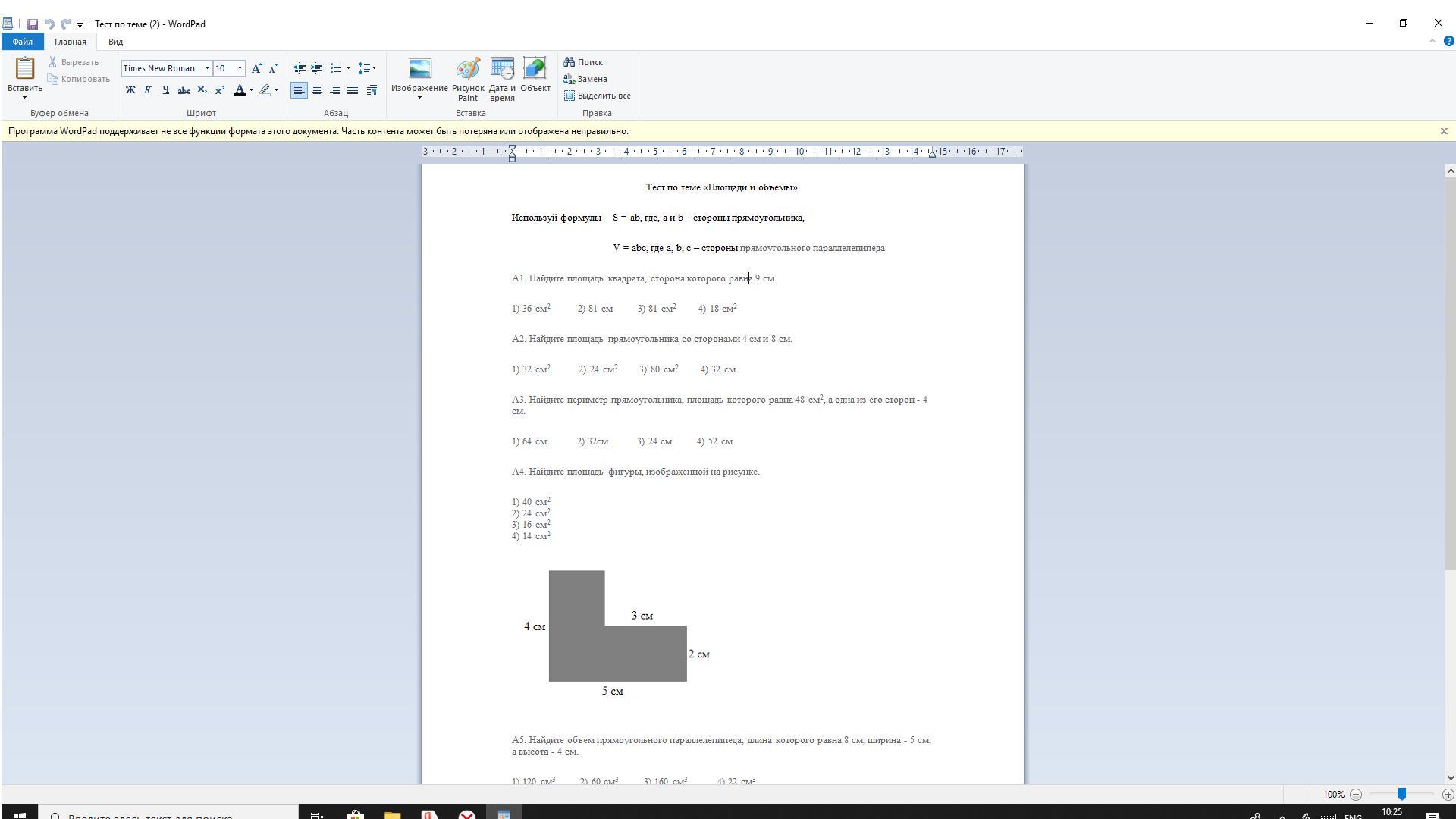
Task: Open the font size dropdown
Action: click(x=240, y=68)
